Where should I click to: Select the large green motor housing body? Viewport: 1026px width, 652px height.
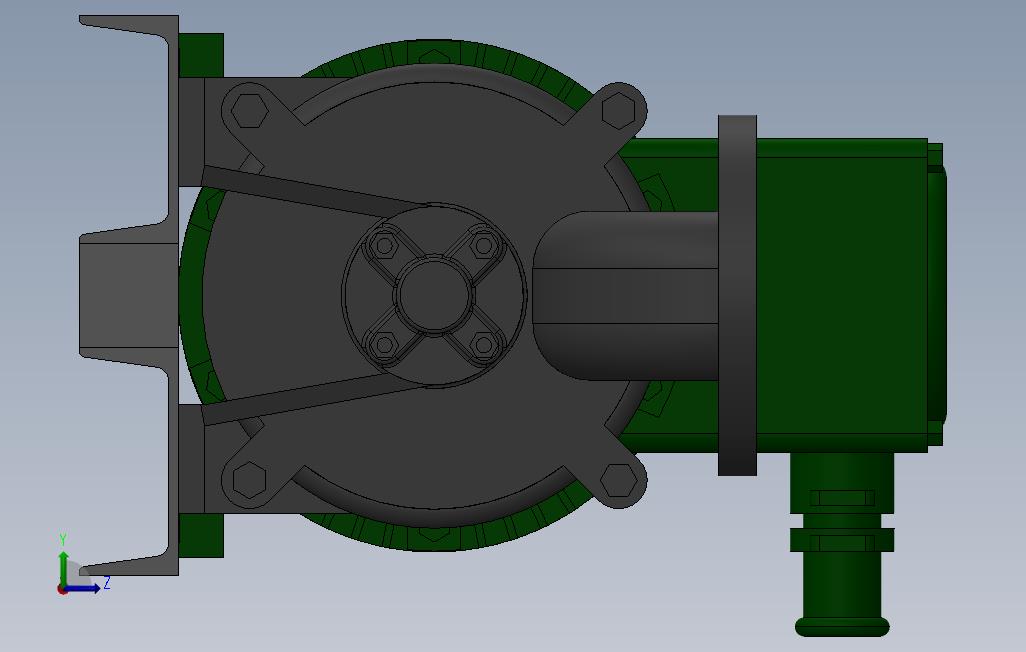coord(841,295)
